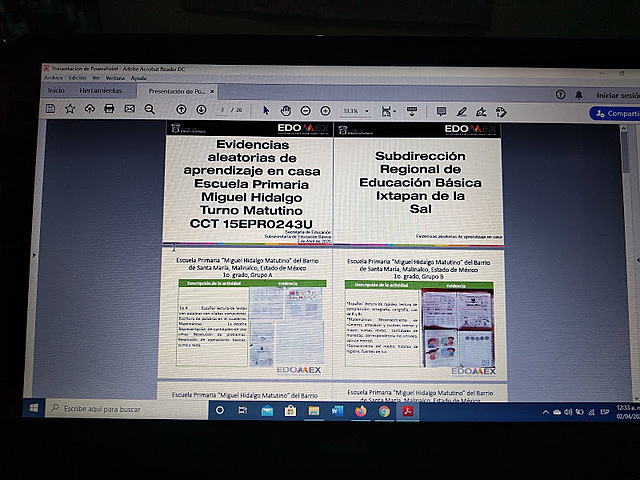
Task: Open the Ayuda menu
Action: tap(138, 78)
